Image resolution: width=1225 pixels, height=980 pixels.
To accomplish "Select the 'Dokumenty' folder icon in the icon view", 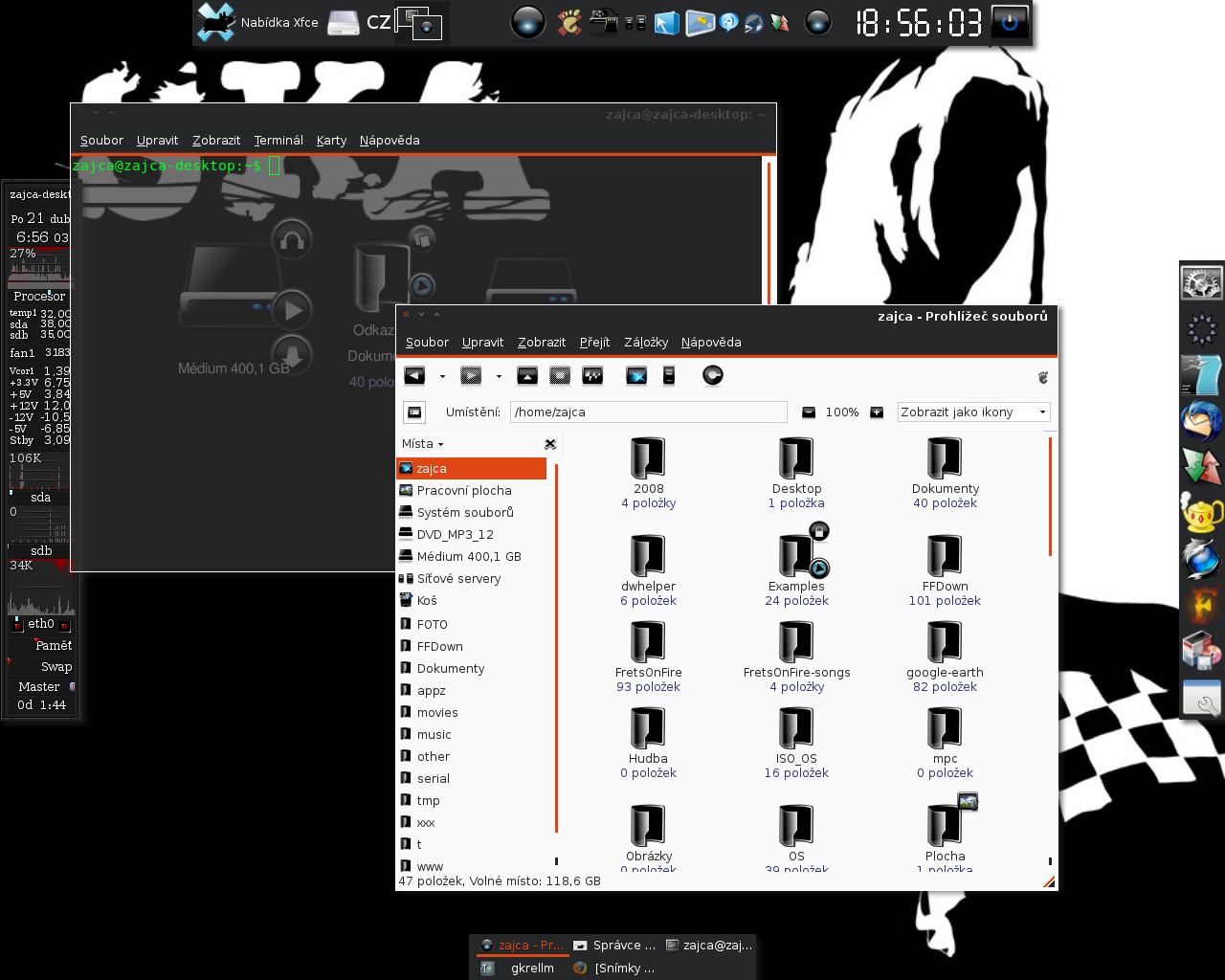I will coord(945,458).
